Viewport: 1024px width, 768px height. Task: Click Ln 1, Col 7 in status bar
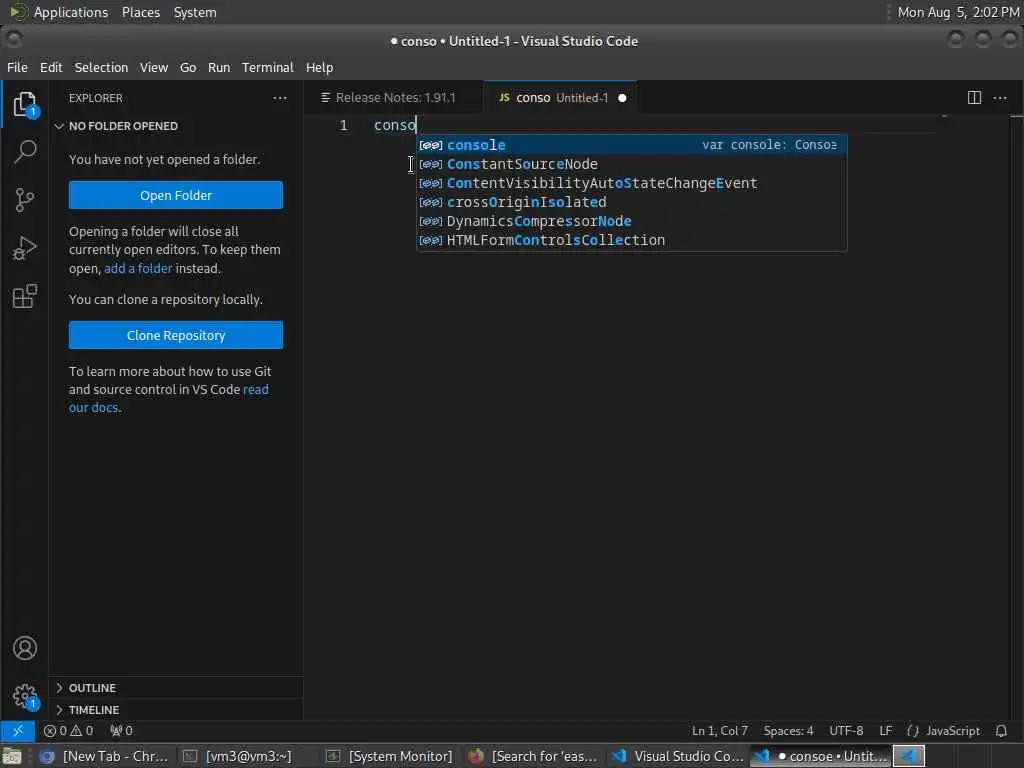click(720, 731)
